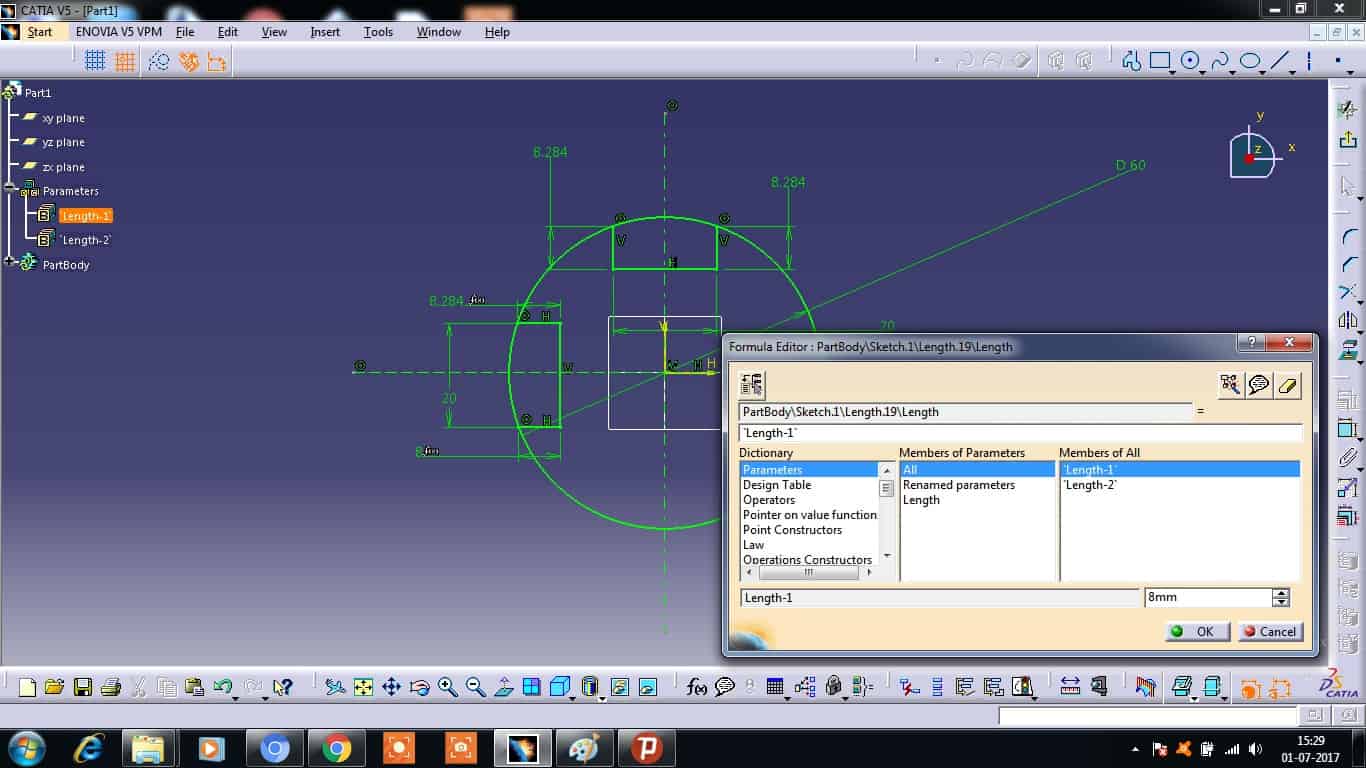Click Exit Workbench icon in right toolbar
Image resolution: width=1366 pixels, height=768 pixels.
coord(1348,140)
